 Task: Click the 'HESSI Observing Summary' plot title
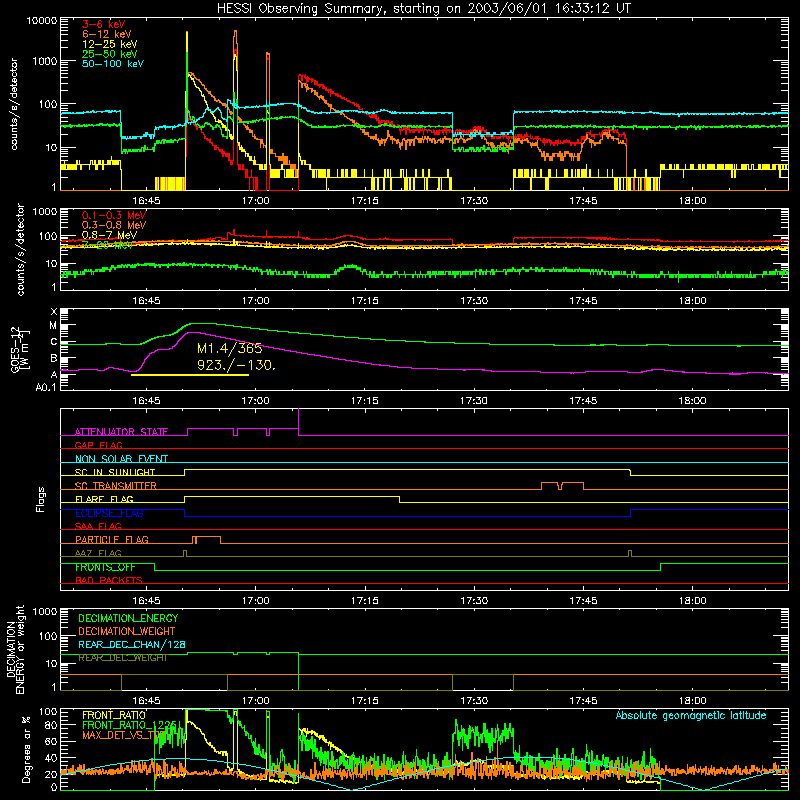423,9
